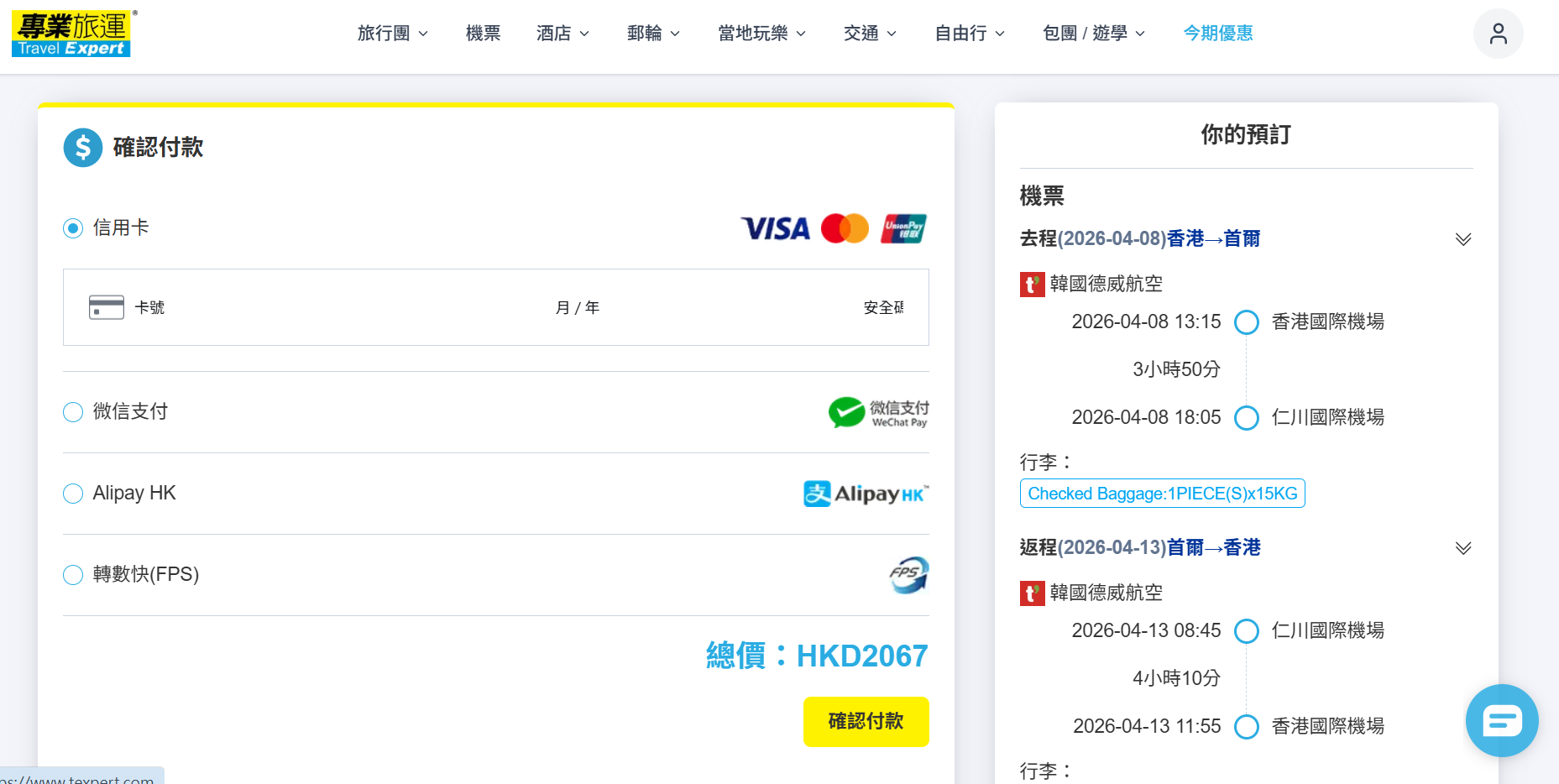Go to 今期優惠 promotions

point(1217,34)
